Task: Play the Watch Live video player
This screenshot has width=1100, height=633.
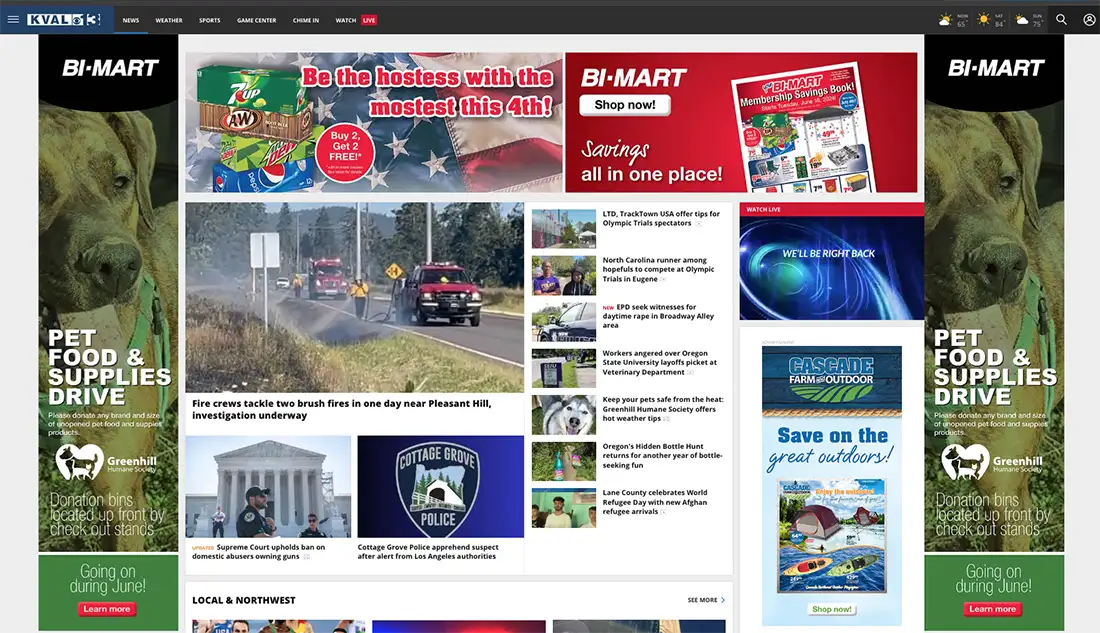Action: pyautogui.click(x=831, y=268)
